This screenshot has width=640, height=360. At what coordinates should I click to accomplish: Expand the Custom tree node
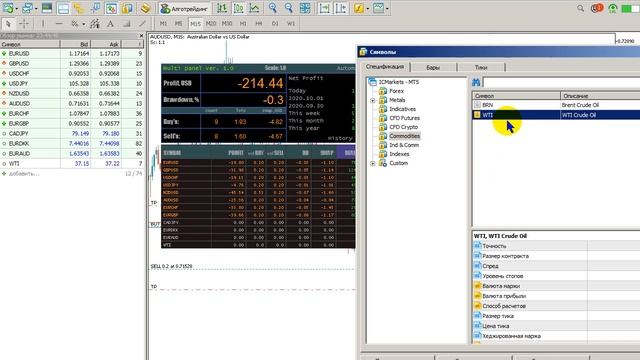[373, 163]
